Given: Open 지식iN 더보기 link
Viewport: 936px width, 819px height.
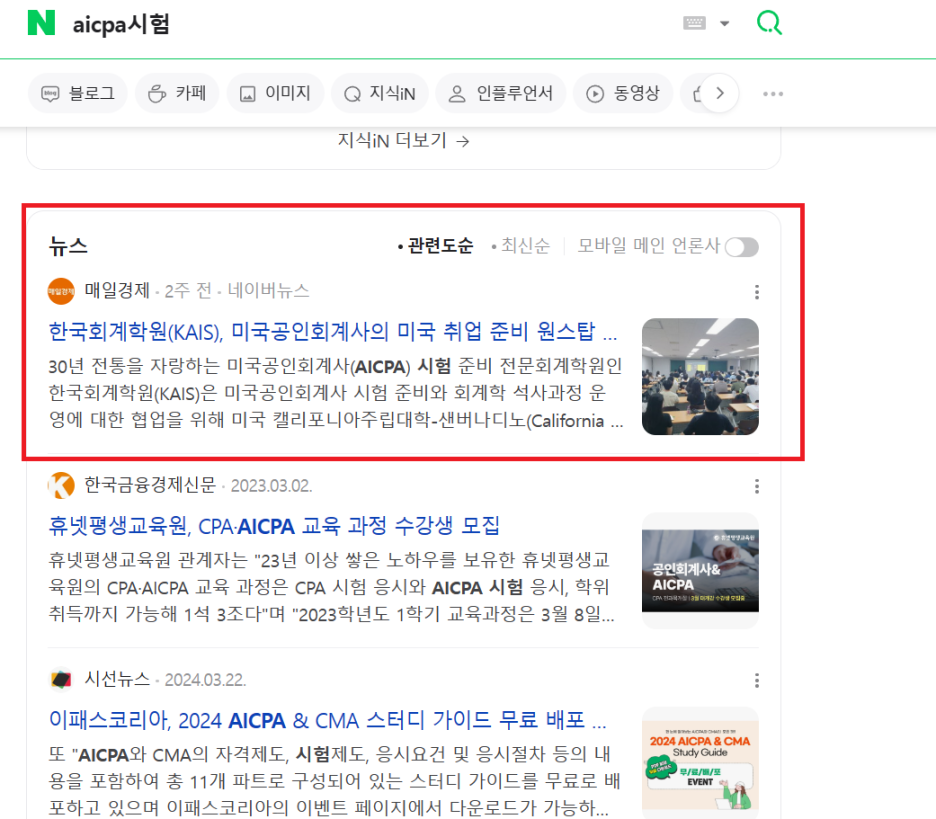Looking at the screenshot, I should coord(404,141).
